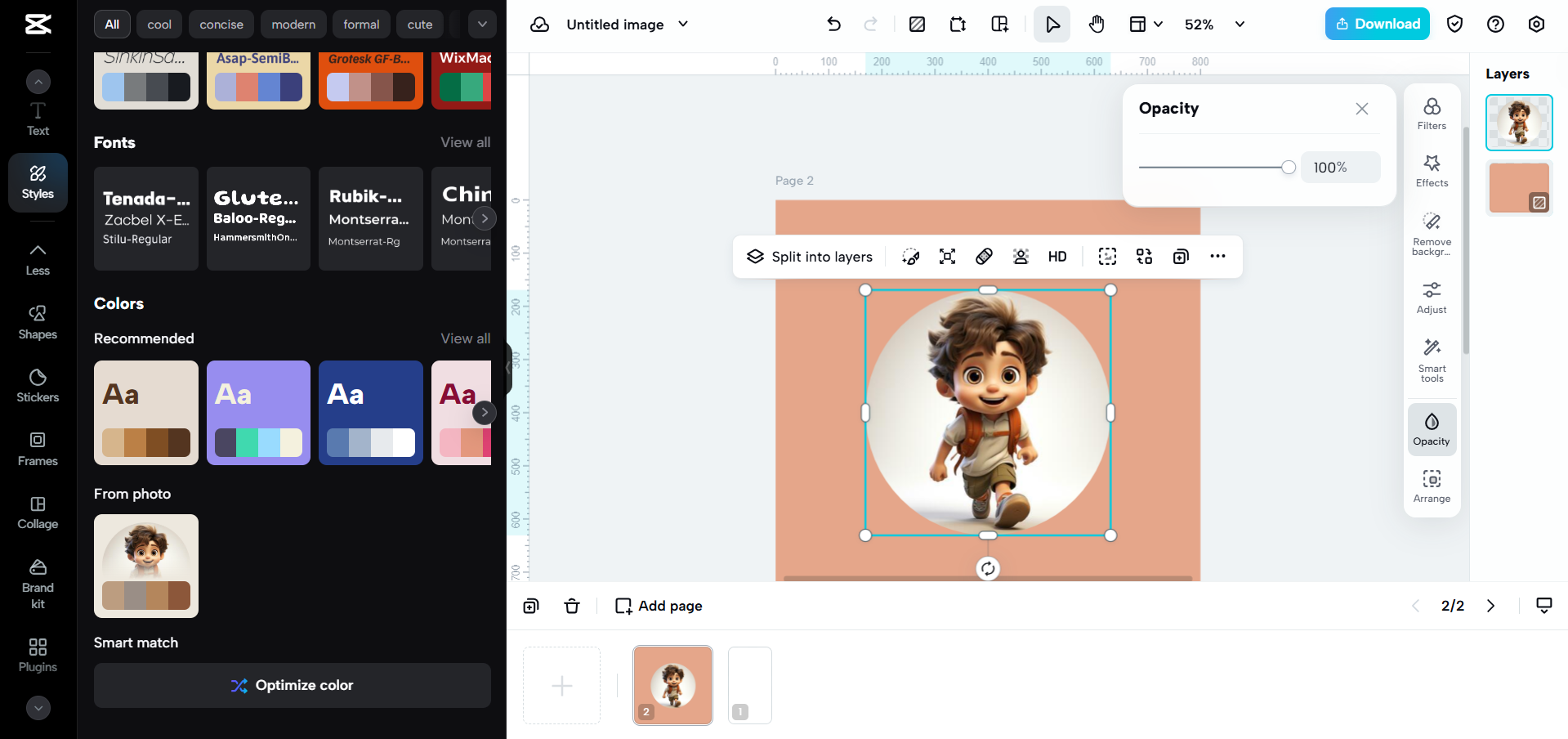Switch to the 'All' styles tab
The width and height of the screenshot is (1568, 739).
pyautogui.click(x=111, y=24)
